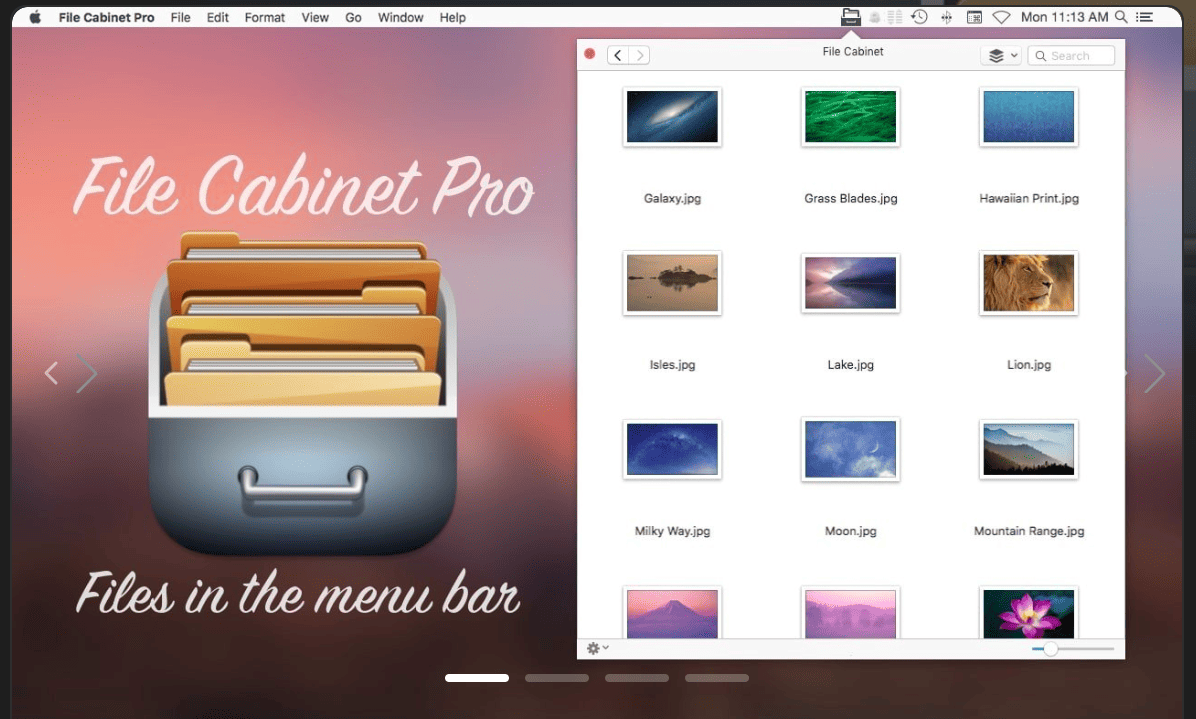Open the Edit menu
The image size is (1196, 719).
[217, 17]
